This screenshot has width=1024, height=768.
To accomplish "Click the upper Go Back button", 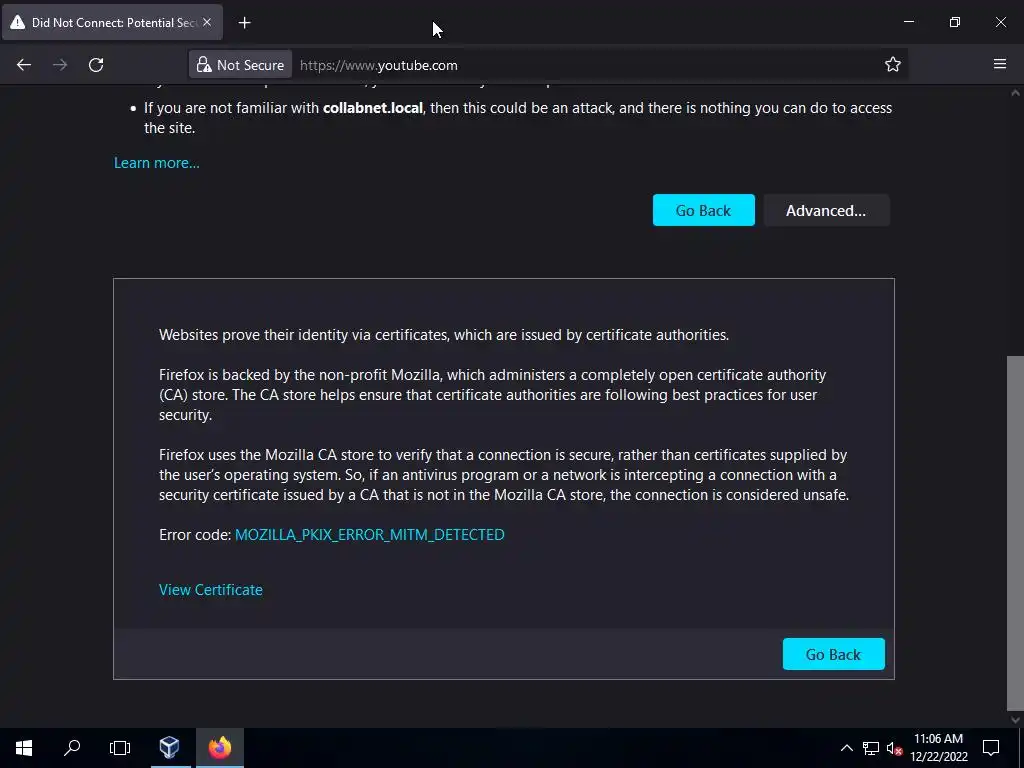I will [x=703, y=210].
